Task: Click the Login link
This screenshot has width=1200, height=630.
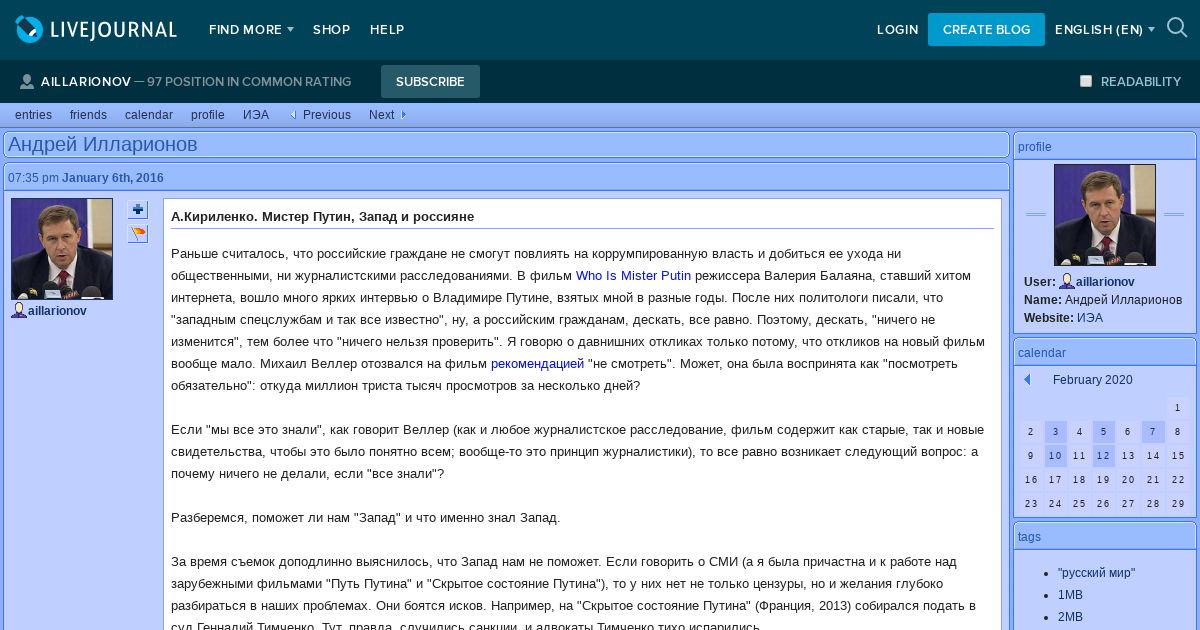Action: 897,30
